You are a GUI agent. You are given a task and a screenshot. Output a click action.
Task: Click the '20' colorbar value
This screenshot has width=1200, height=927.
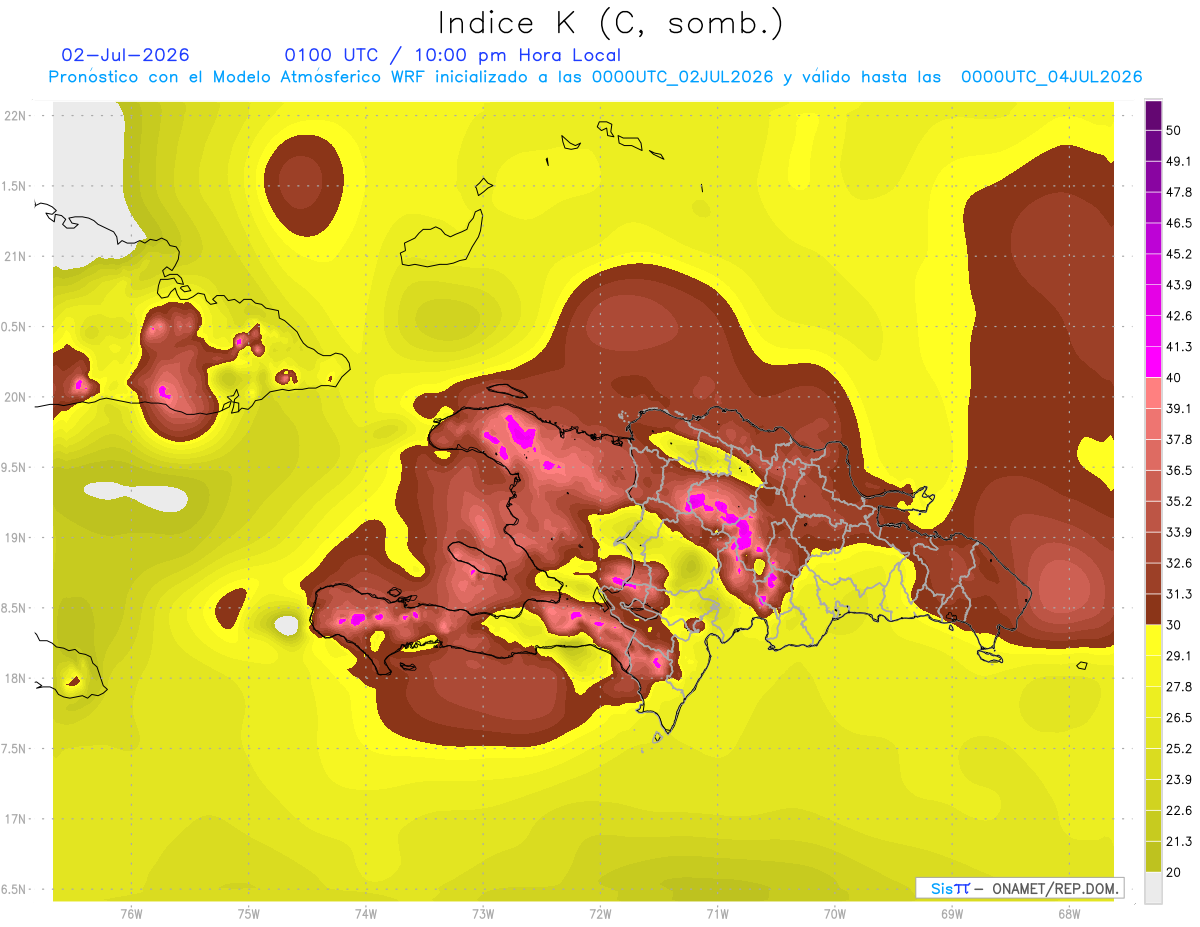(x=1176, y=873)
